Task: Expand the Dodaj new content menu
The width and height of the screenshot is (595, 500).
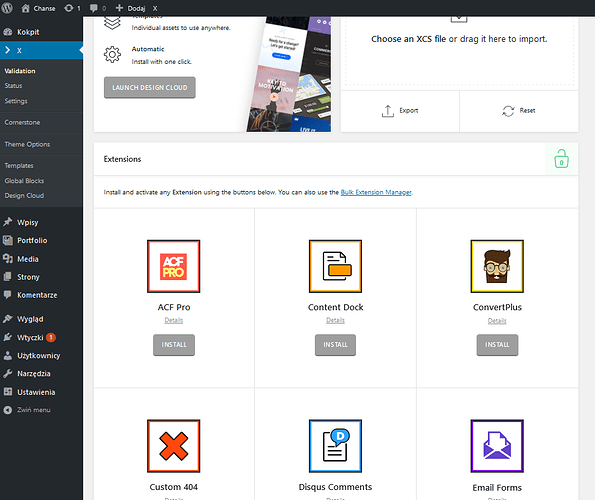Action: coord(131,8)
